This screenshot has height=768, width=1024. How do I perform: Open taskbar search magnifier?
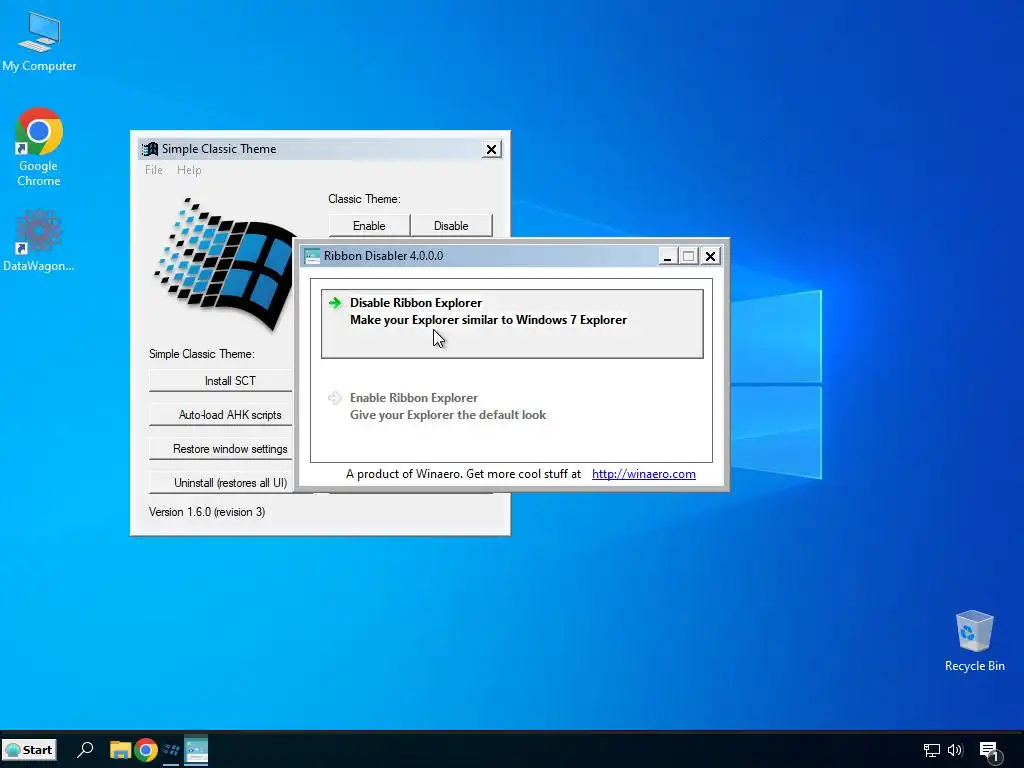[86, 750]
